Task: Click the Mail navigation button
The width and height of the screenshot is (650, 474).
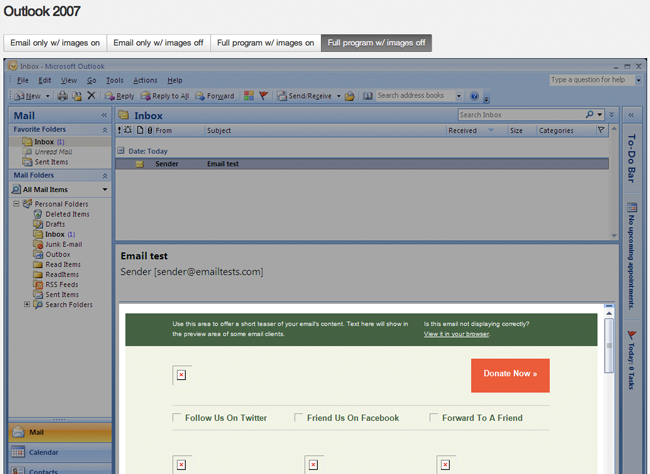Action: click(60, 432)
